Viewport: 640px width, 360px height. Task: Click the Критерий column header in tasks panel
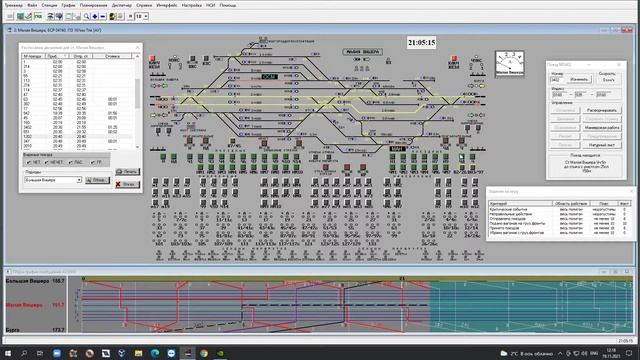(x=520, y=203)
